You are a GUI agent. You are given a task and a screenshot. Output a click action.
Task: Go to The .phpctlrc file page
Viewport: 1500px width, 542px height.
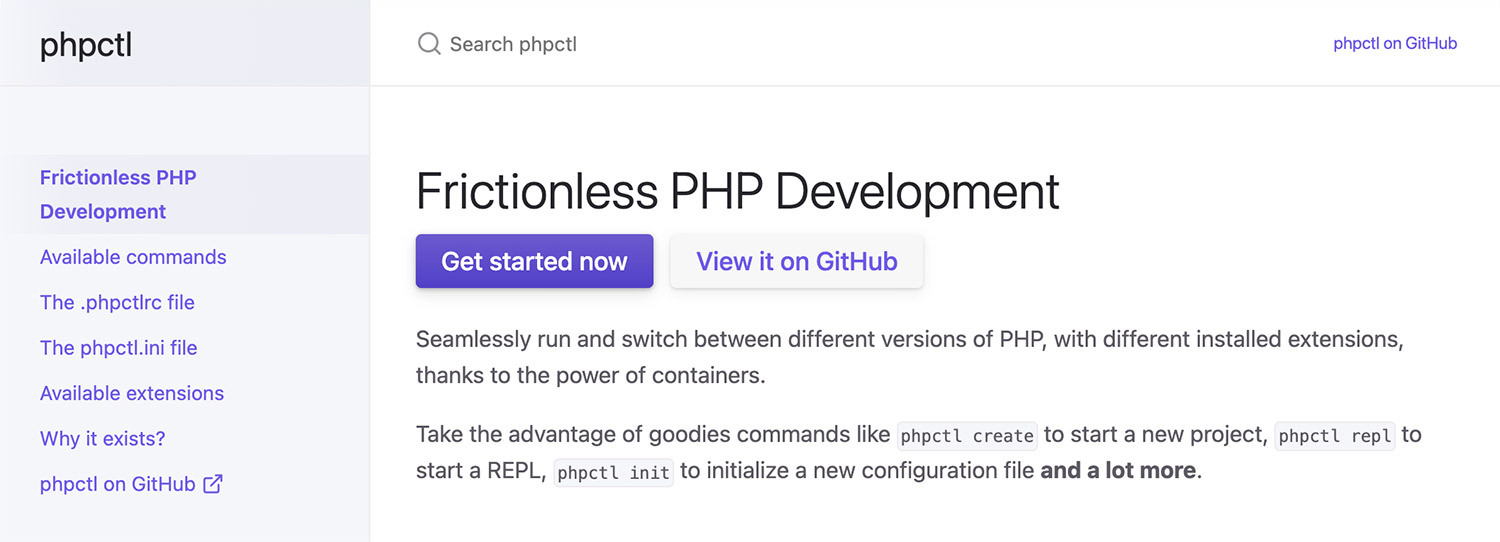coord(117,302)
